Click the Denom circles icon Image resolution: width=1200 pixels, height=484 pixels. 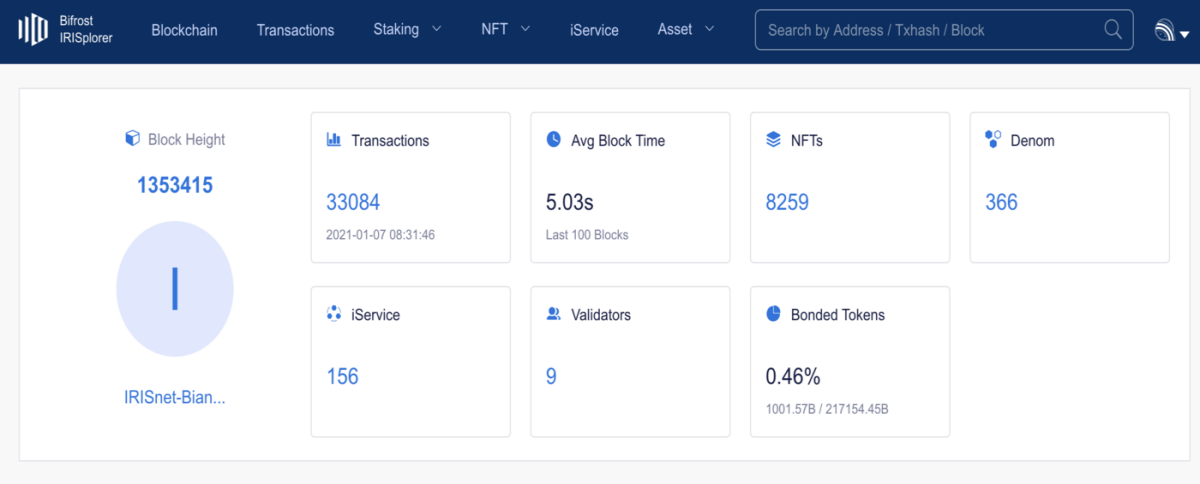coord(993,140)
